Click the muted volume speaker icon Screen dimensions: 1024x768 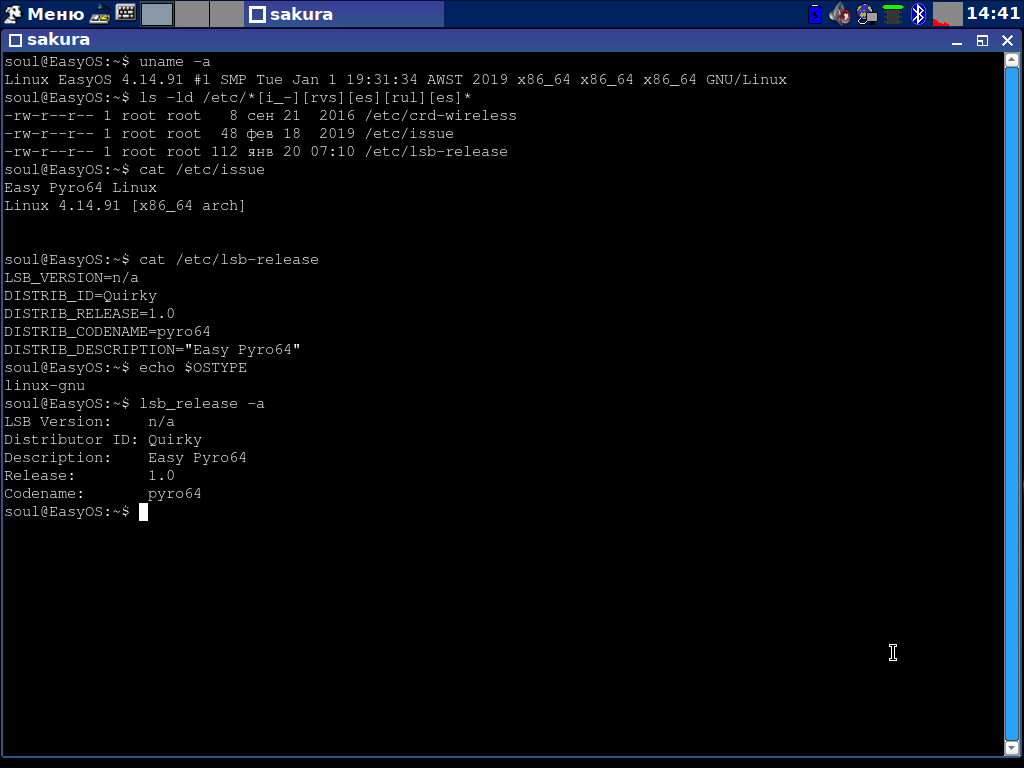click(840, 14)
